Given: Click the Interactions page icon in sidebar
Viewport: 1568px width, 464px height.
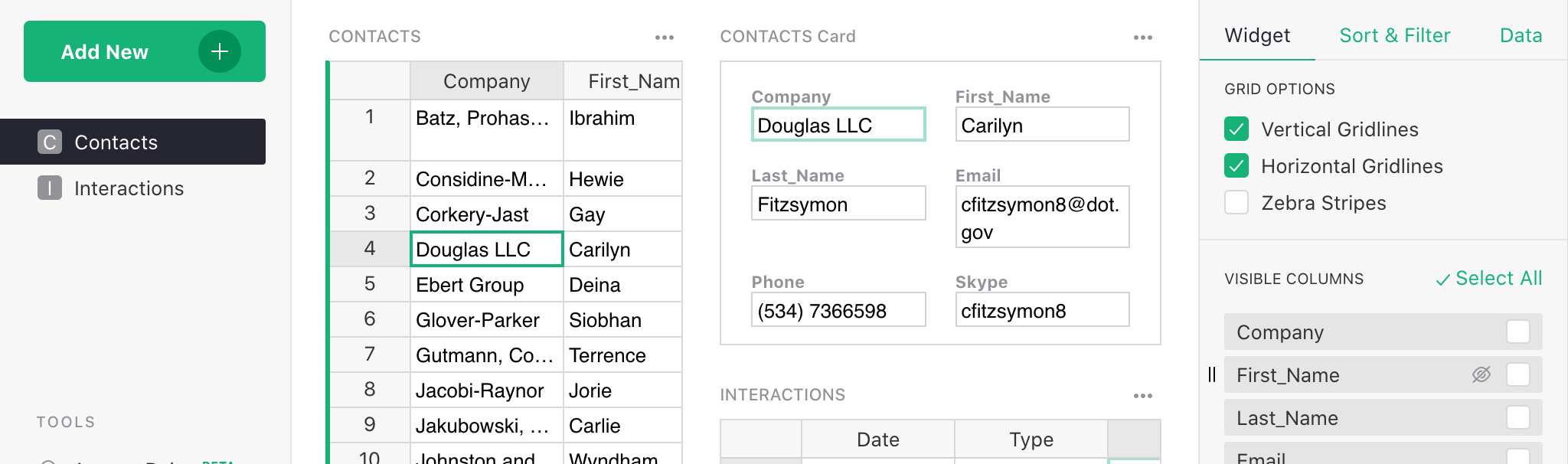Looking at the screenshot, I should (x=50, y=188).
